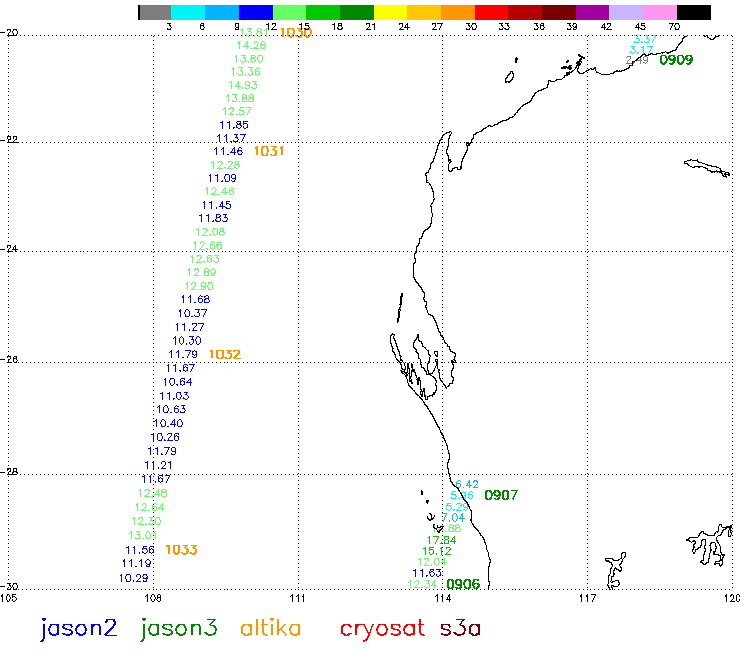This screenshot has width=740, height=650.
Task: Click the green track label 0909
Action: (x=676, y=60)
